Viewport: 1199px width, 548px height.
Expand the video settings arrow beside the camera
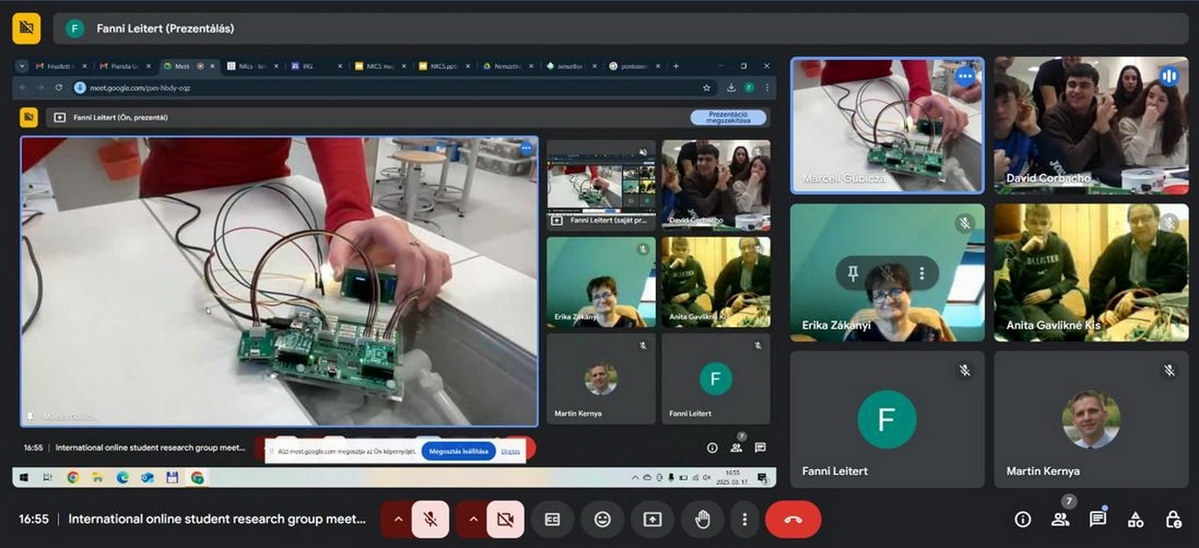pos(473,519)
